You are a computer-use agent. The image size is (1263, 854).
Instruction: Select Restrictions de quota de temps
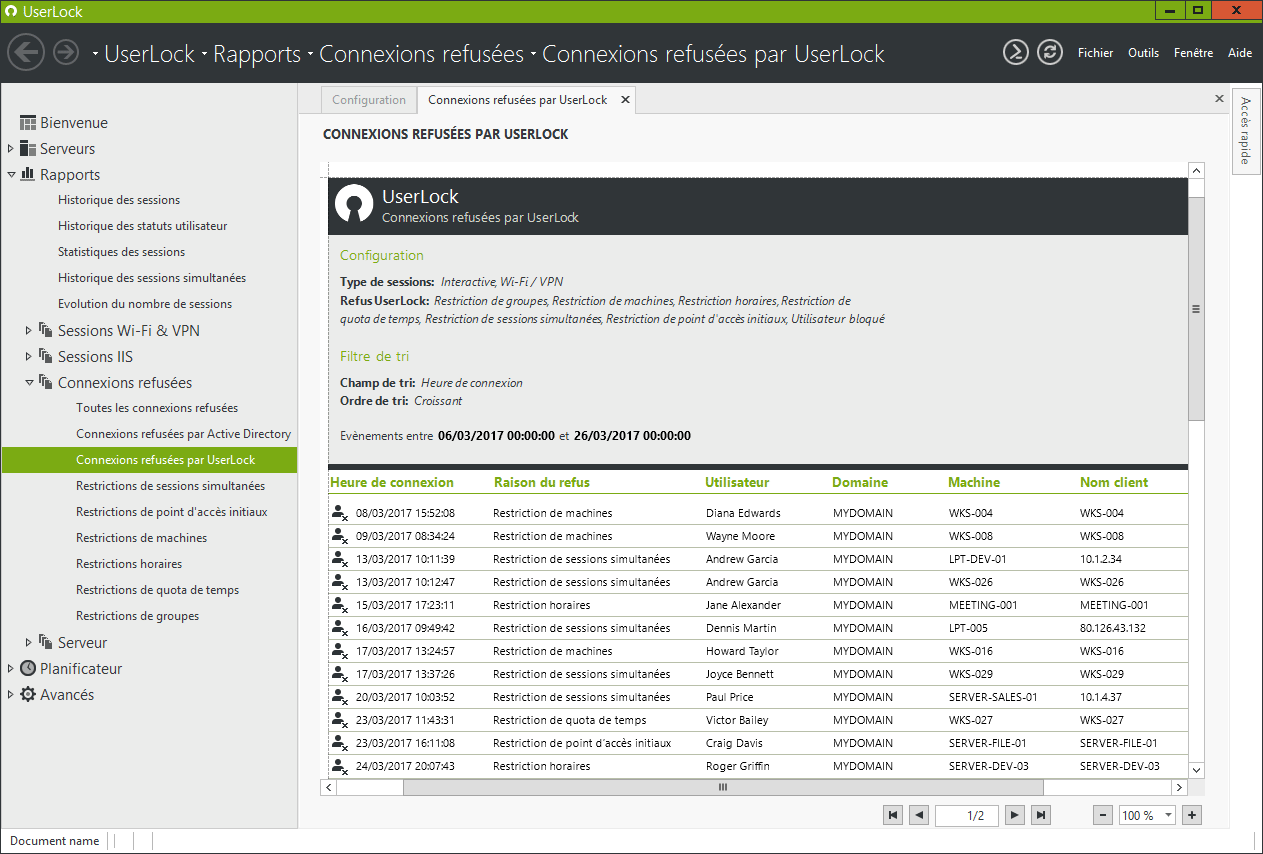(158, 590)
